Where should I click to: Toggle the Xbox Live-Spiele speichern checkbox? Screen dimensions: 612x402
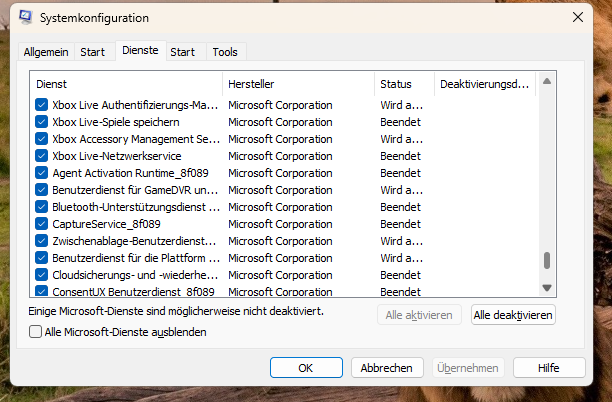coord(41,122)
